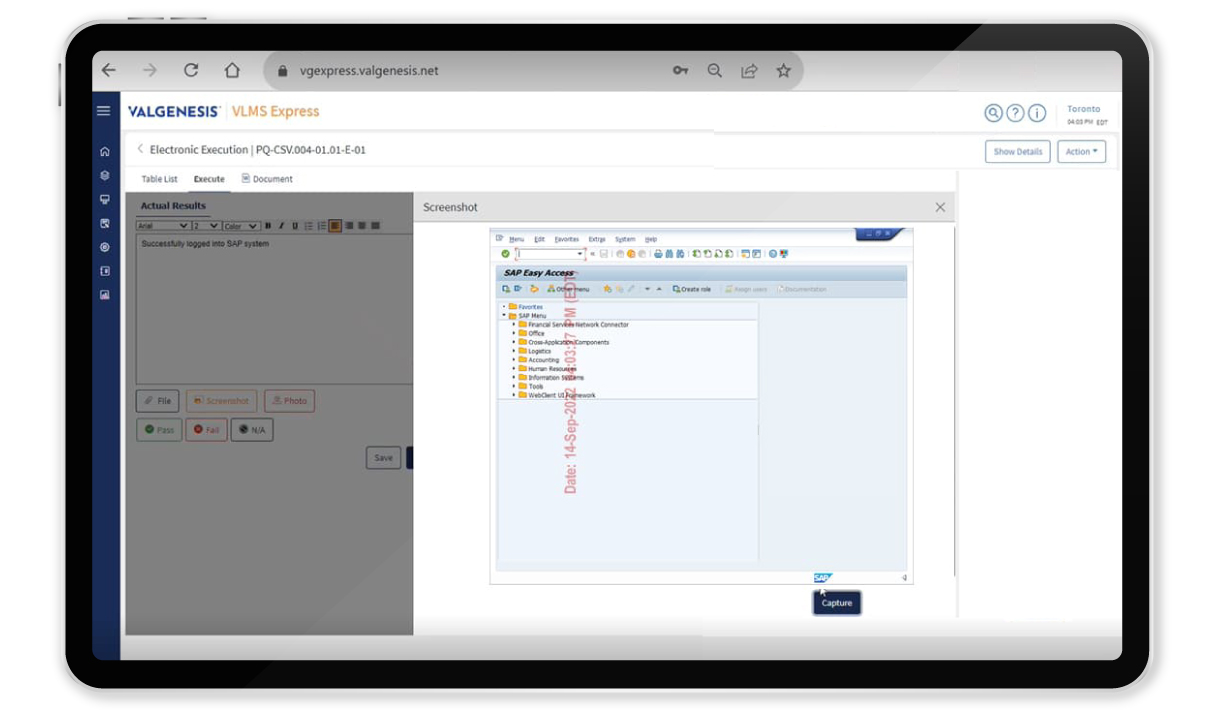Click into the Actual Results text area
The height and width of the screenshot is (710, 1212).
(x=274, y=308)
